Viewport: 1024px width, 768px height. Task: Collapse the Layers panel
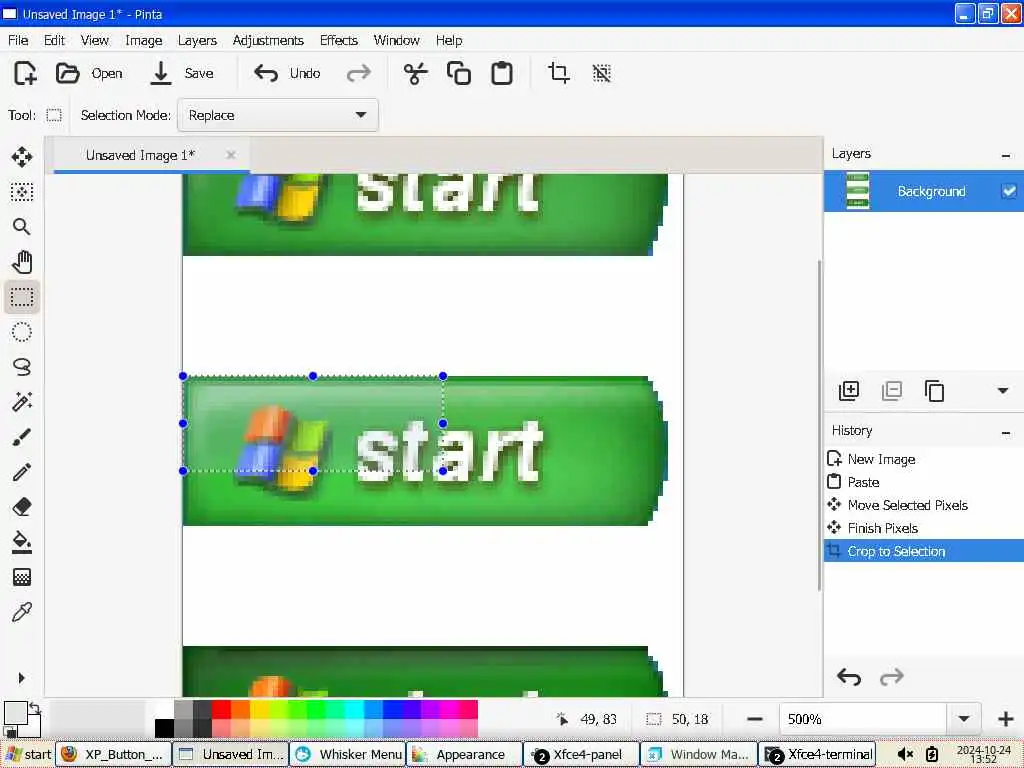tap(1006, 156)
